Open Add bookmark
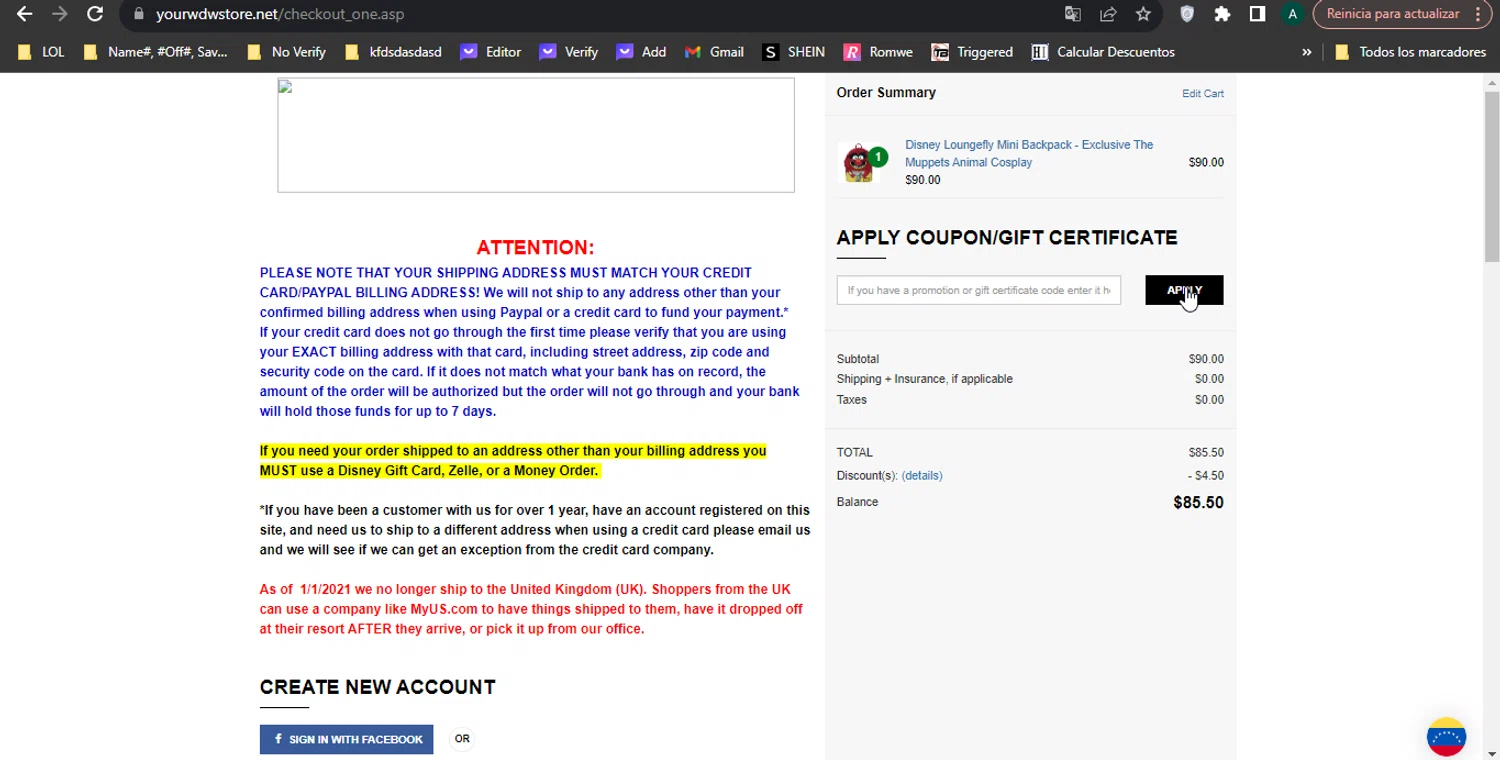 pyautogui.click(x=641, y=52)
